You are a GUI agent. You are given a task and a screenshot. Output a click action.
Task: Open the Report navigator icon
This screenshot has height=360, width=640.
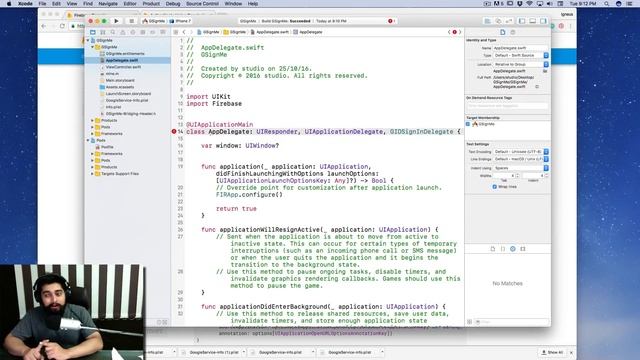point(163,32)
